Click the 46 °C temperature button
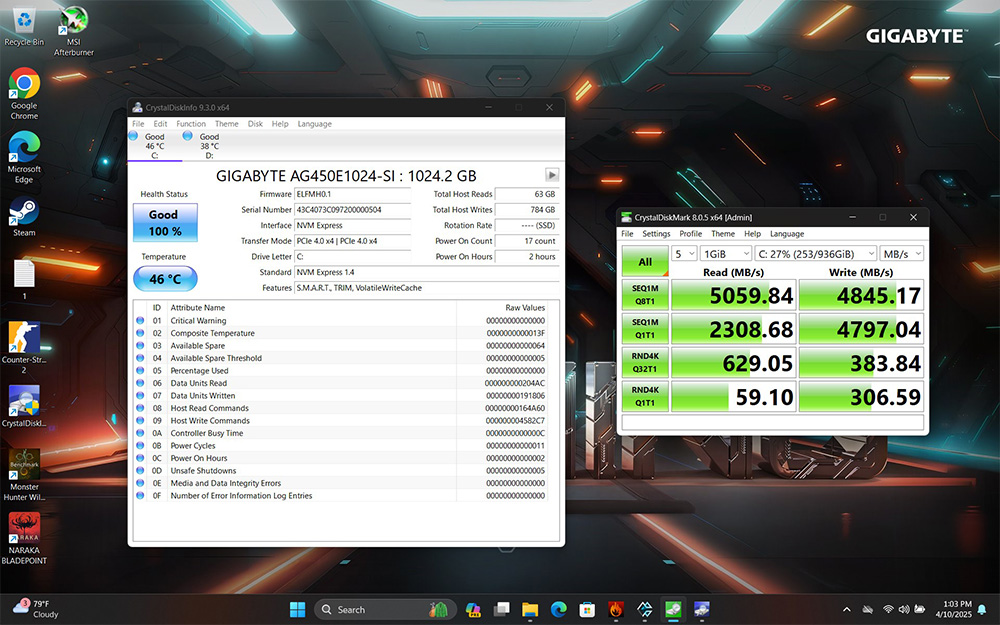1000x625 pixels. 165,279
